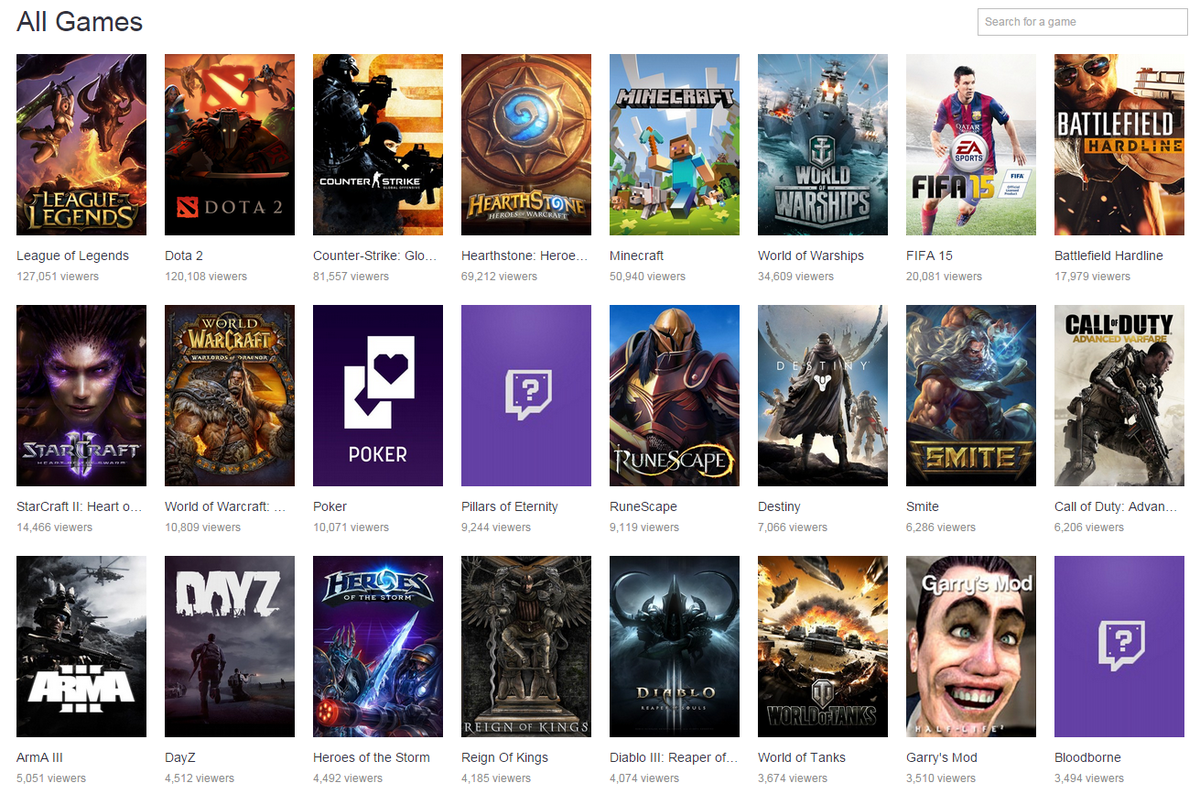
Task: Follow the RuneScape title link
Action: coord(643,507)
